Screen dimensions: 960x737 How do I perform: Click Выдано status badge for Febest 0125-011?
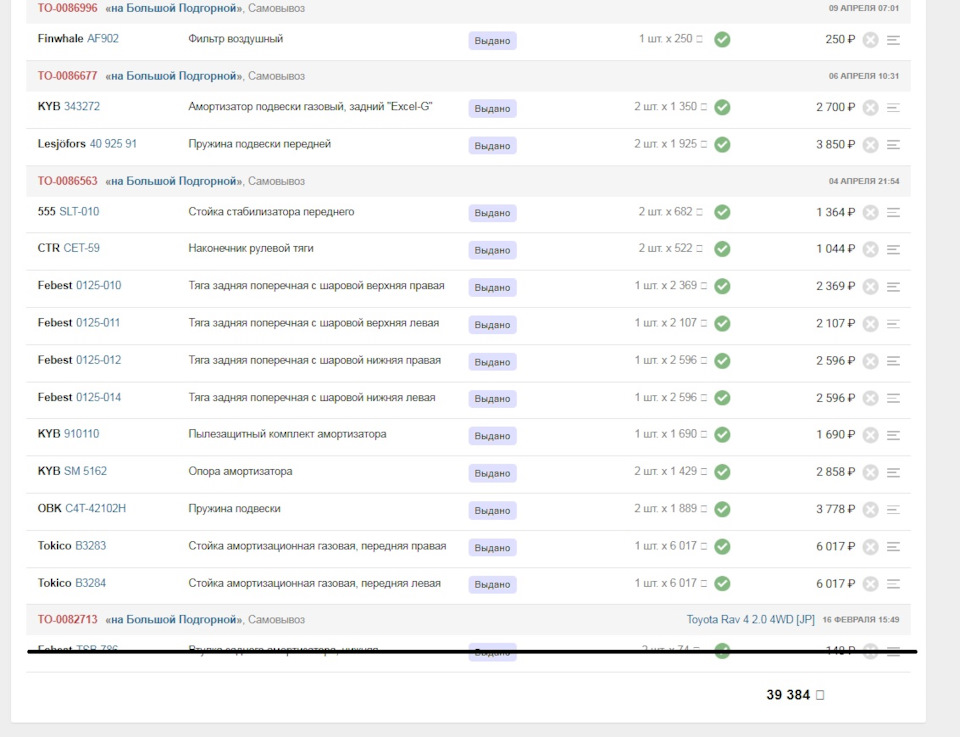[x=492, y=324]
